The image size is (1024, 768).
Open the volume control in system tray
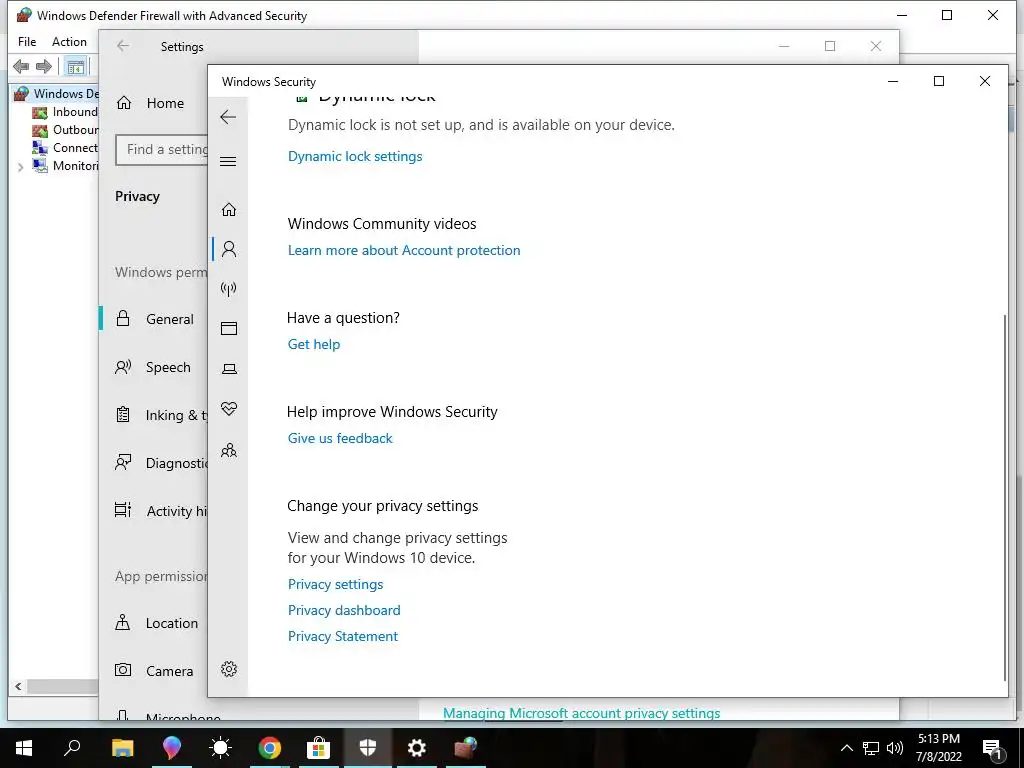point(895,748)
